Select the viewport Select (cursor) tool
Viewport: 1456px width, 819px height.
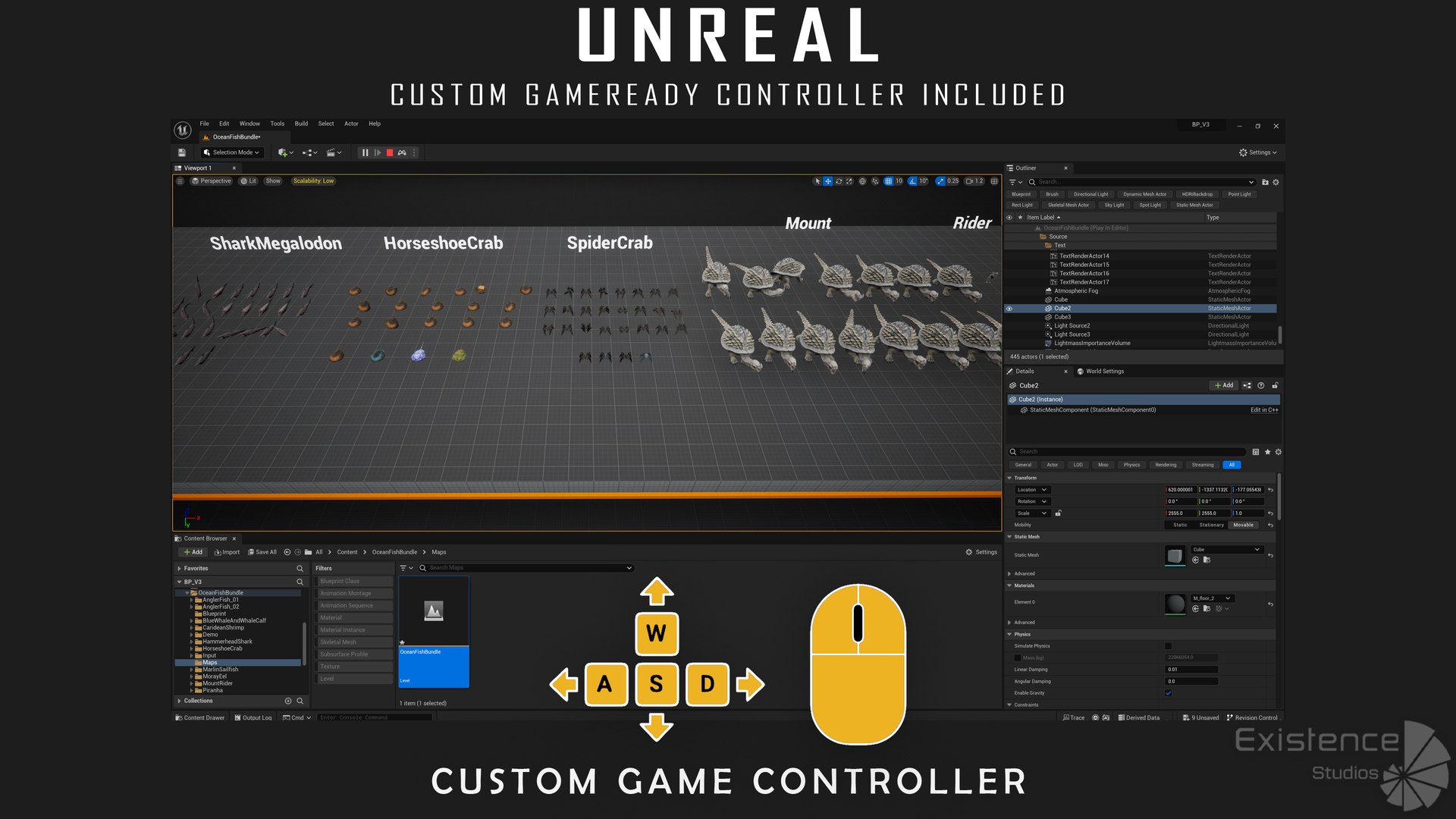[817, 181]
